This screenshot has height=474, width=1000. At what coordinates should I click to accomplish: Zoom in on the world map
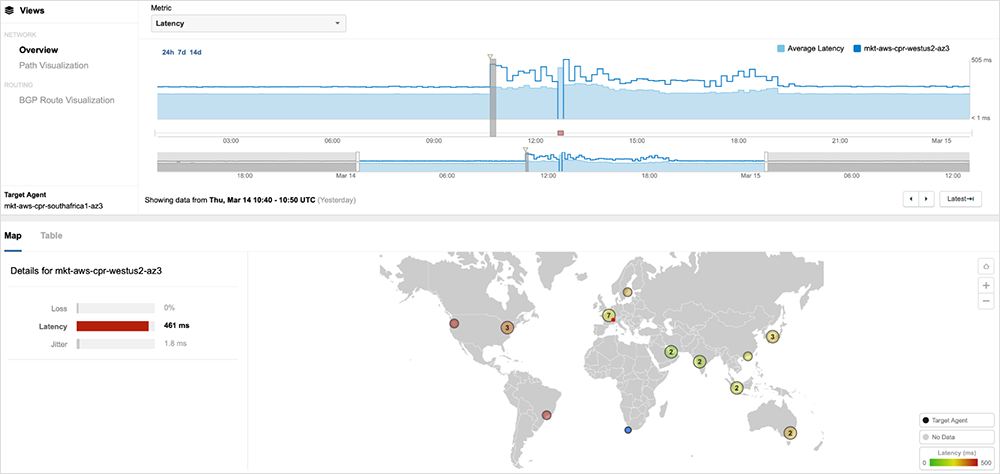tap(986, 285)
